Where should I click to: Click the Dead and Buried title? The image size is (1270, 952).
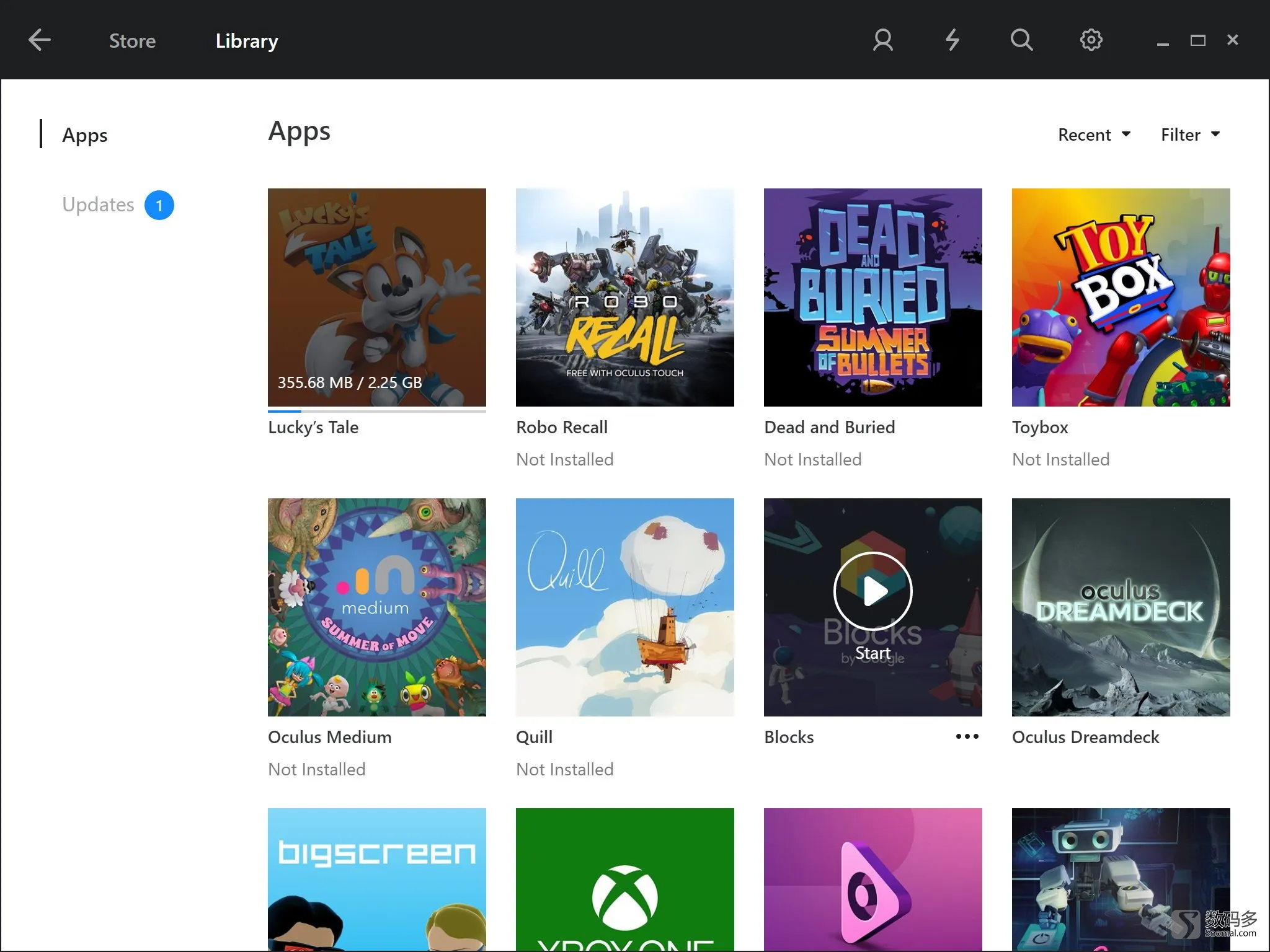coord(830,427)
